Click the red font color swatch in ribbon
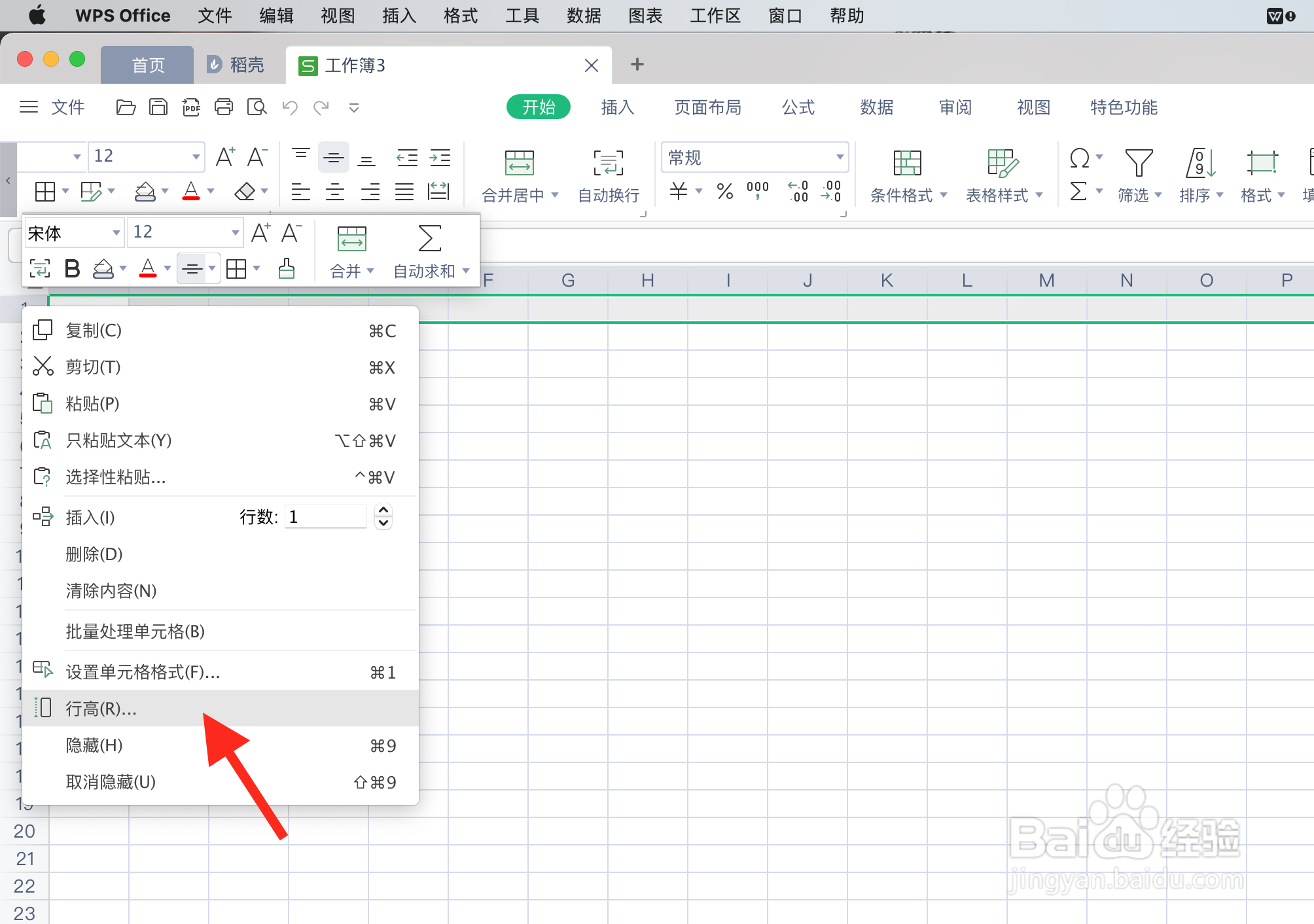Screen dimensions: 1314x924 [191, 191]
